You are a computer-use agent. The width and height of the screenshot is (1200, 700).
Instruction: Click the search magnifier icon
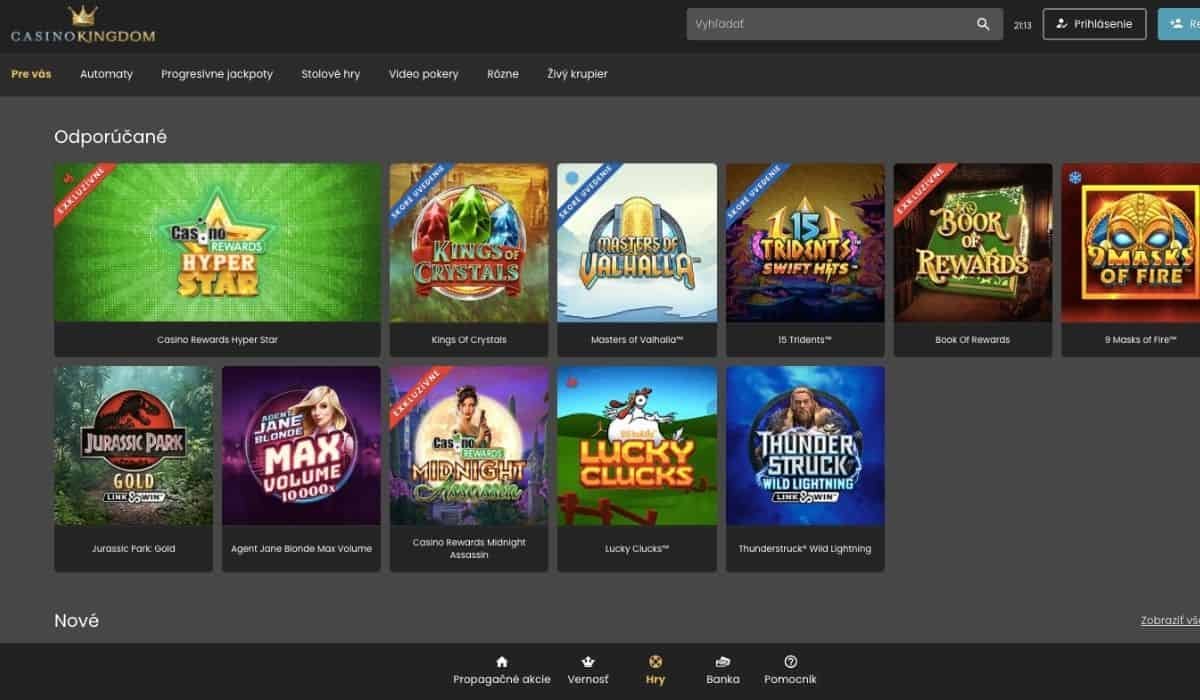tap(983, 24)
